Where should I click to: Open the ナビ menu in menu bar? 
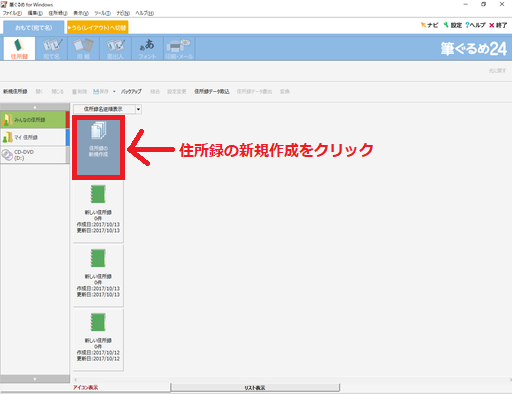coord(123,13)
